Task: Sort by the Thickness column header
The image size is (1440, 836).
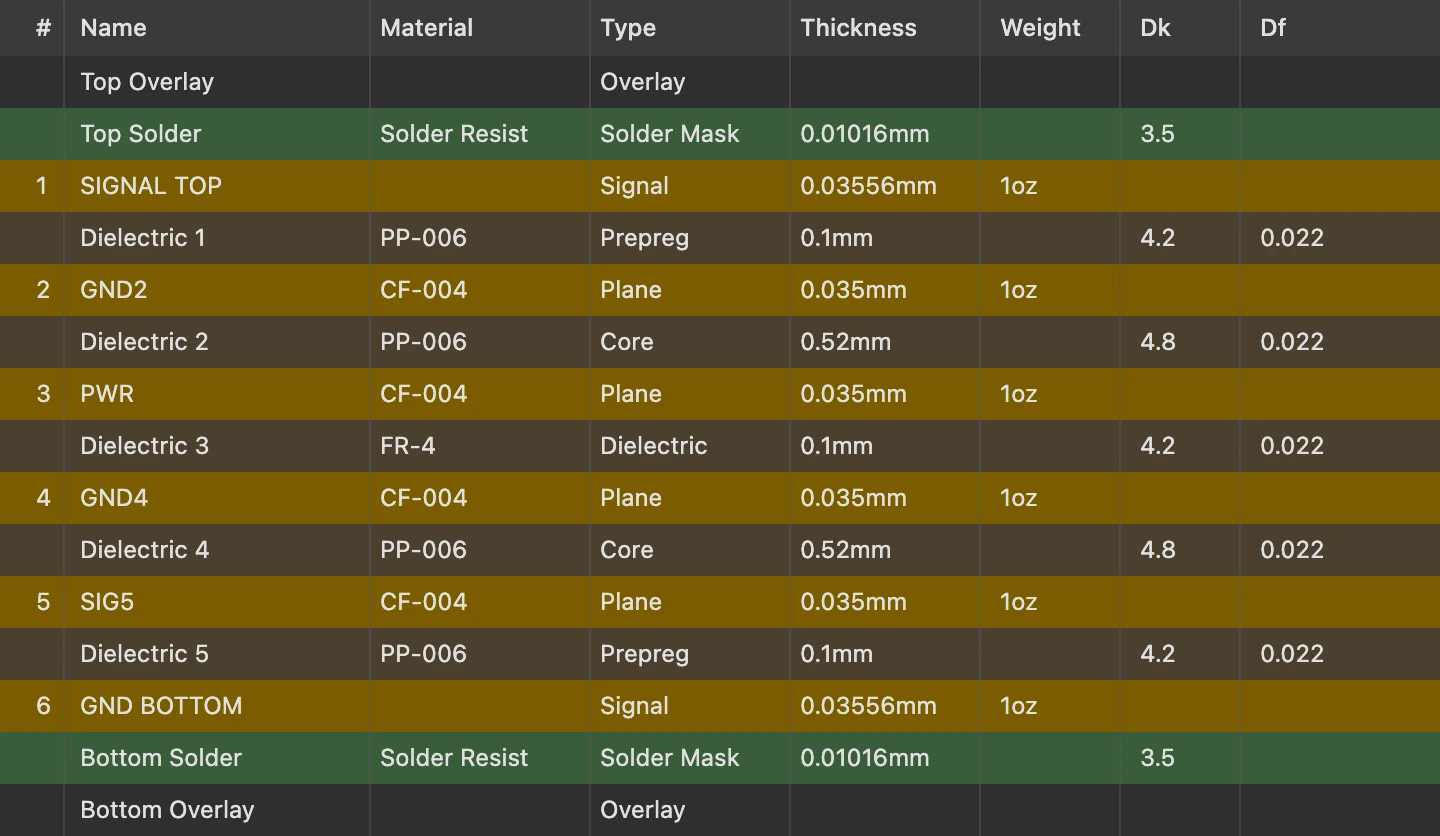Action: pos(858,28)
